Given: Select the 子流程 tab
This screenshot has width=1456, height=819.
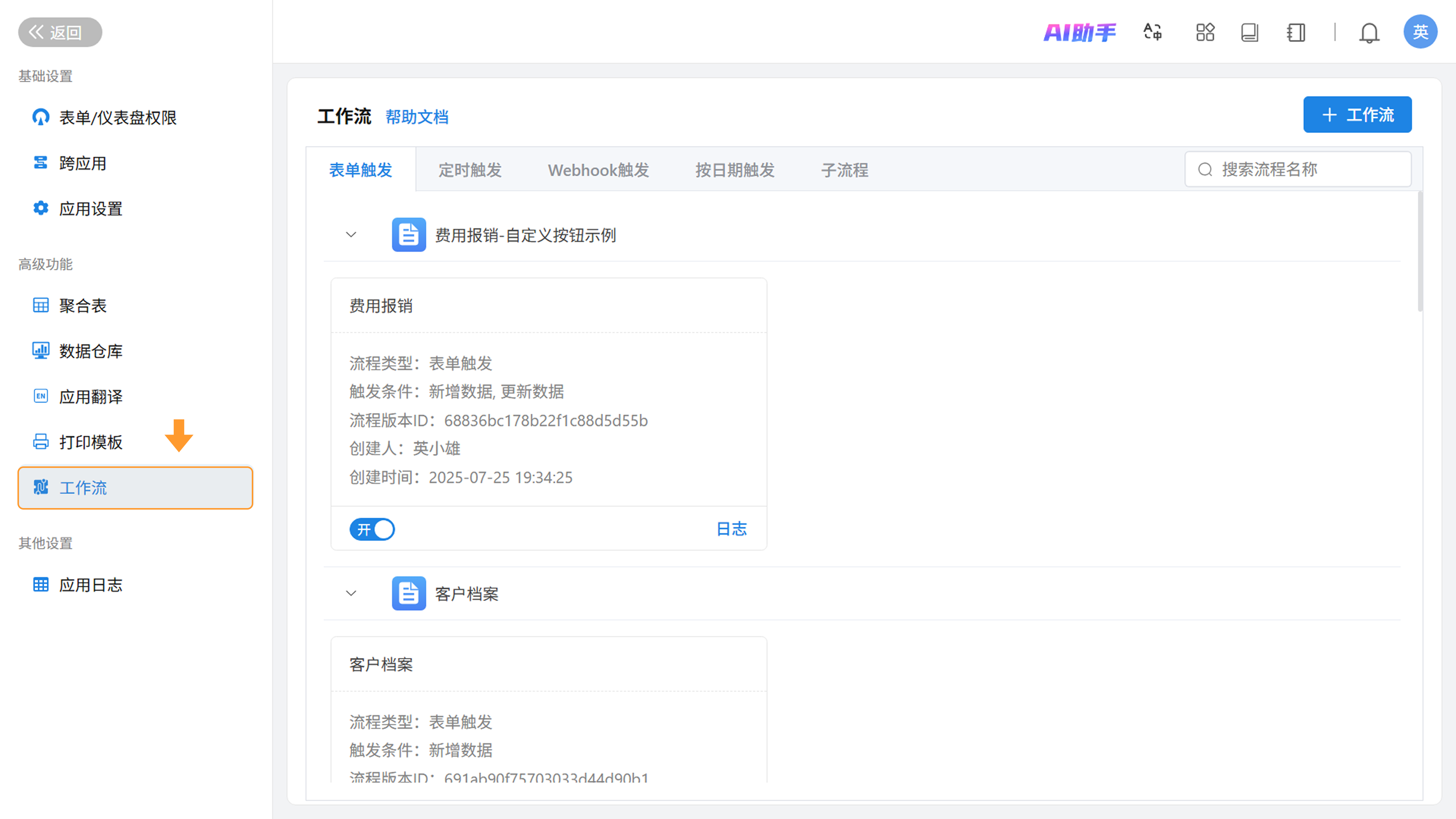Looking at the screenshot, I should point(844,170).
